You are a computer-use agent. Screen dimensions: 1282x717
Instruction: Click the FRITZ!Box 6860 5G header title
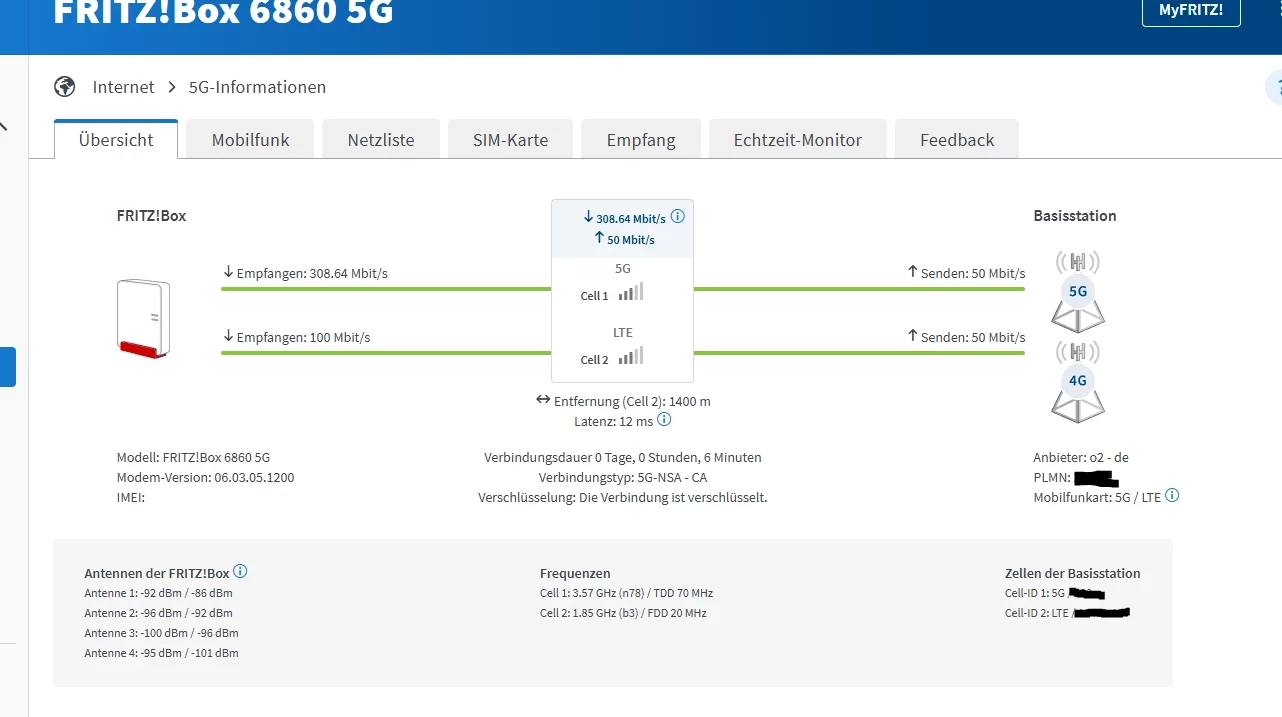pyautogui.click(x=223, y=11)
